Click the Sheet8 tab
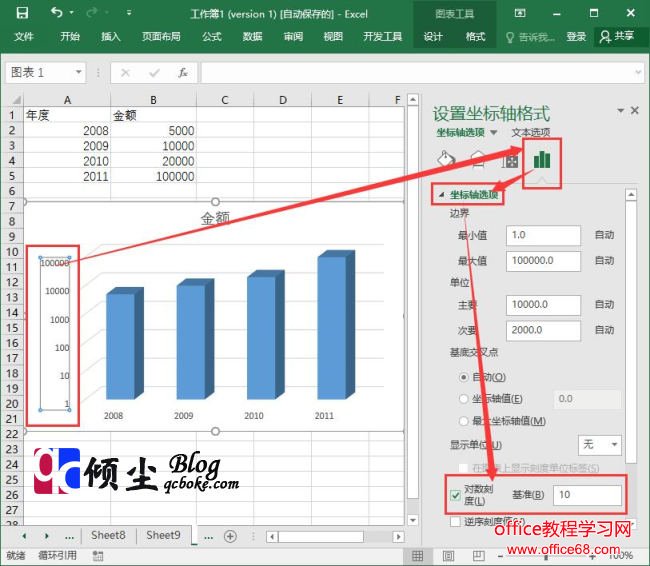 tap(108, 535)
